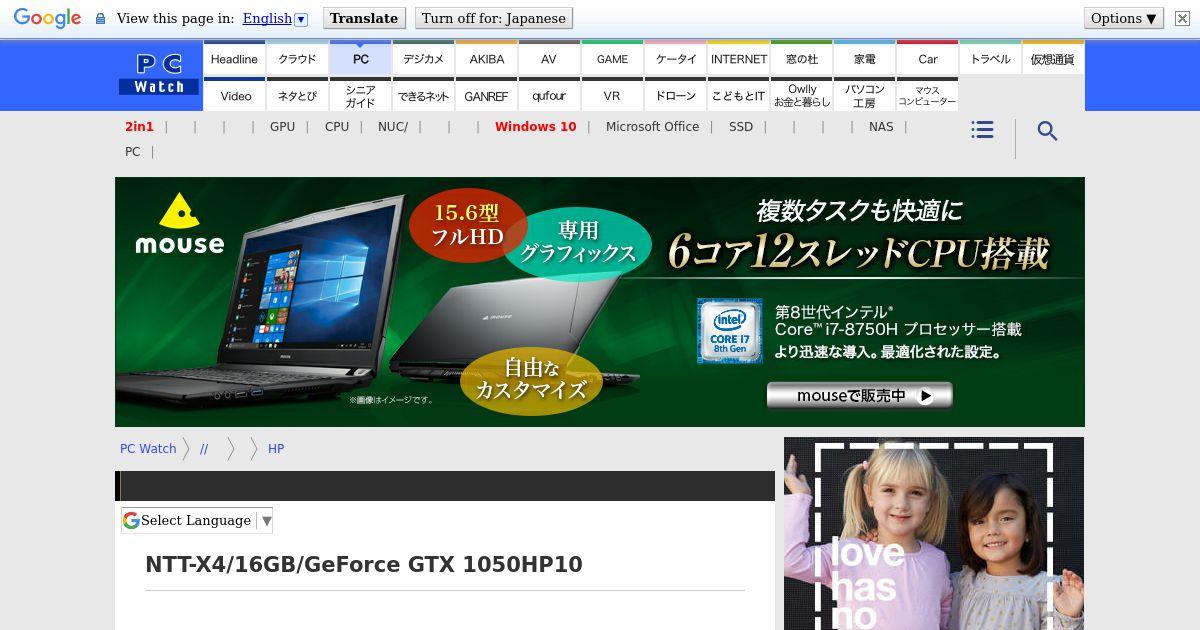Click the Google logo in translate bar

47,18
